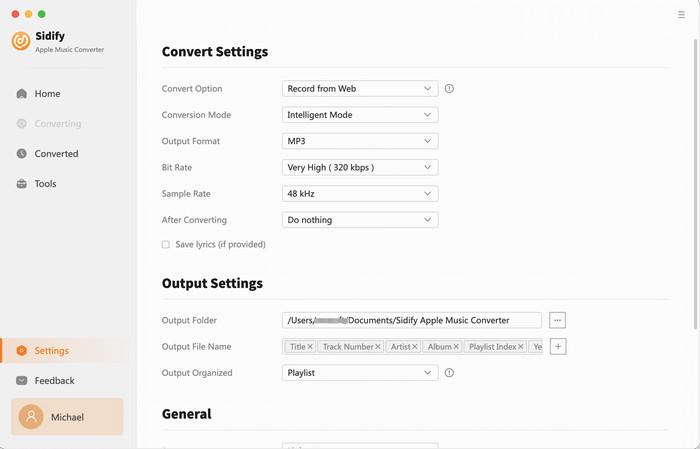Open the Converted section
700x449 pixels.
pyautogui.click(x=56, y=154)
